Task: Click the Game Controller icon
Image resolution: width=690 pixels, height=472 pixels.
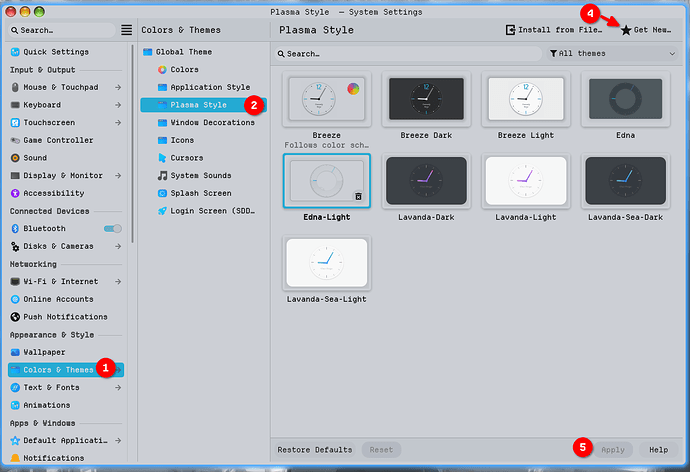Action: click(x=15, y=141)
